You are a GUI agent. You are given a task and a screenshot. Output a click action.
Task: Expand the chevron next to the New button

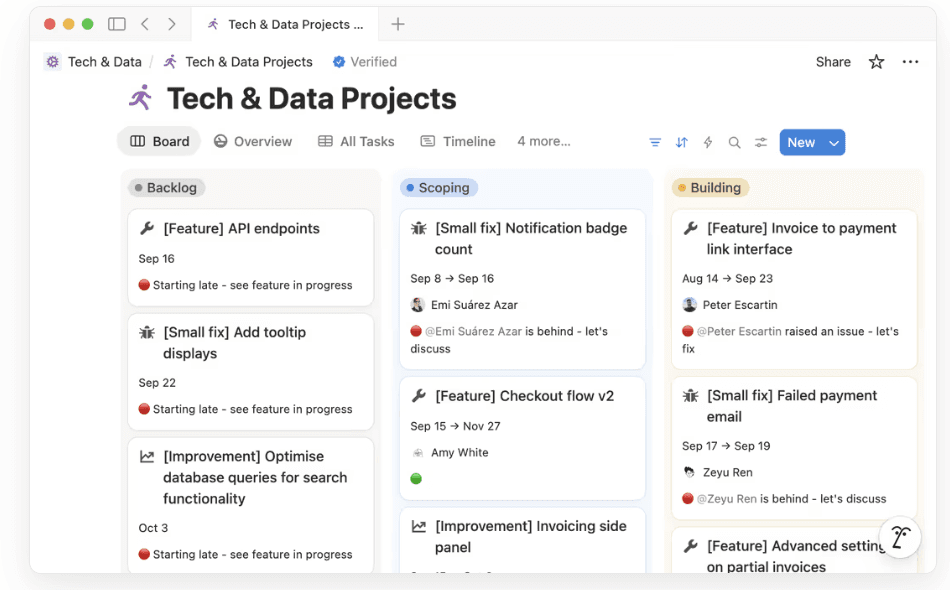click(834, 142)
